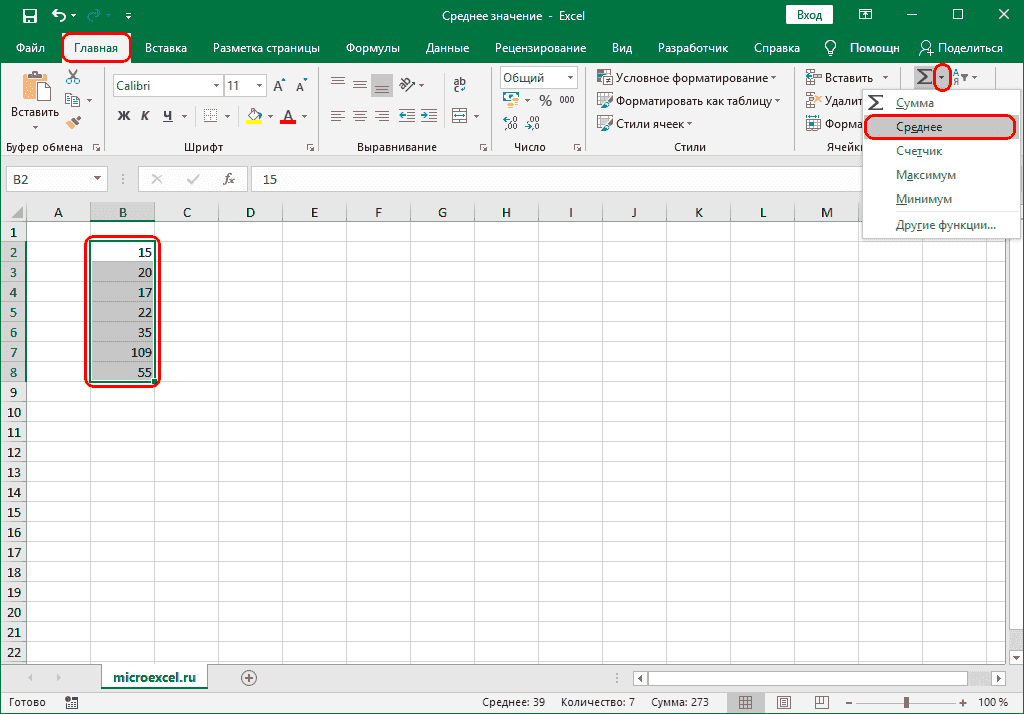The width and height of the screenshot is (1024, 714).
Task: Click the percent style icon
Action: coord(545,100)
